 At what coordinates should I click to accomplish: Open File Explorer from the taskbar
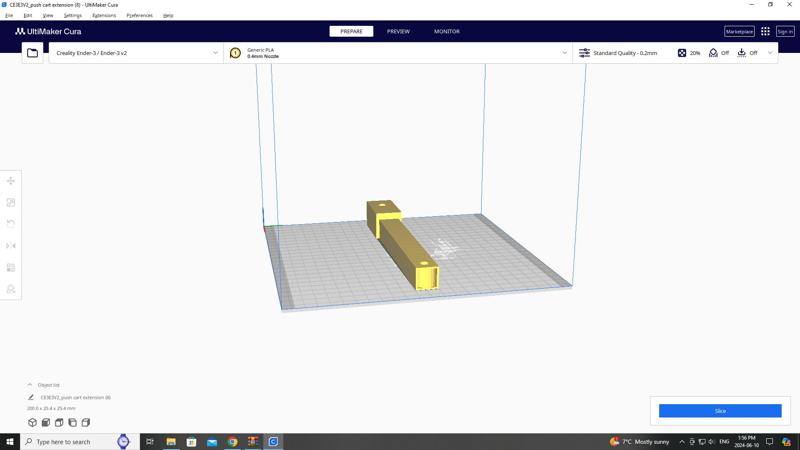171,442
